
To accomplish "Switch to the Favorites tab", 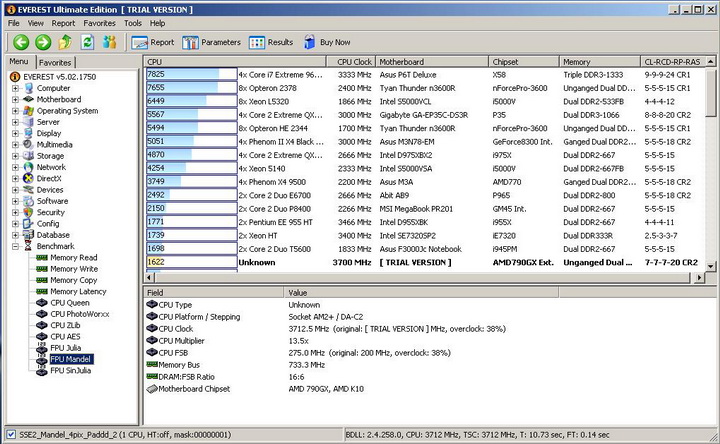I will click(x=55, y=62).
